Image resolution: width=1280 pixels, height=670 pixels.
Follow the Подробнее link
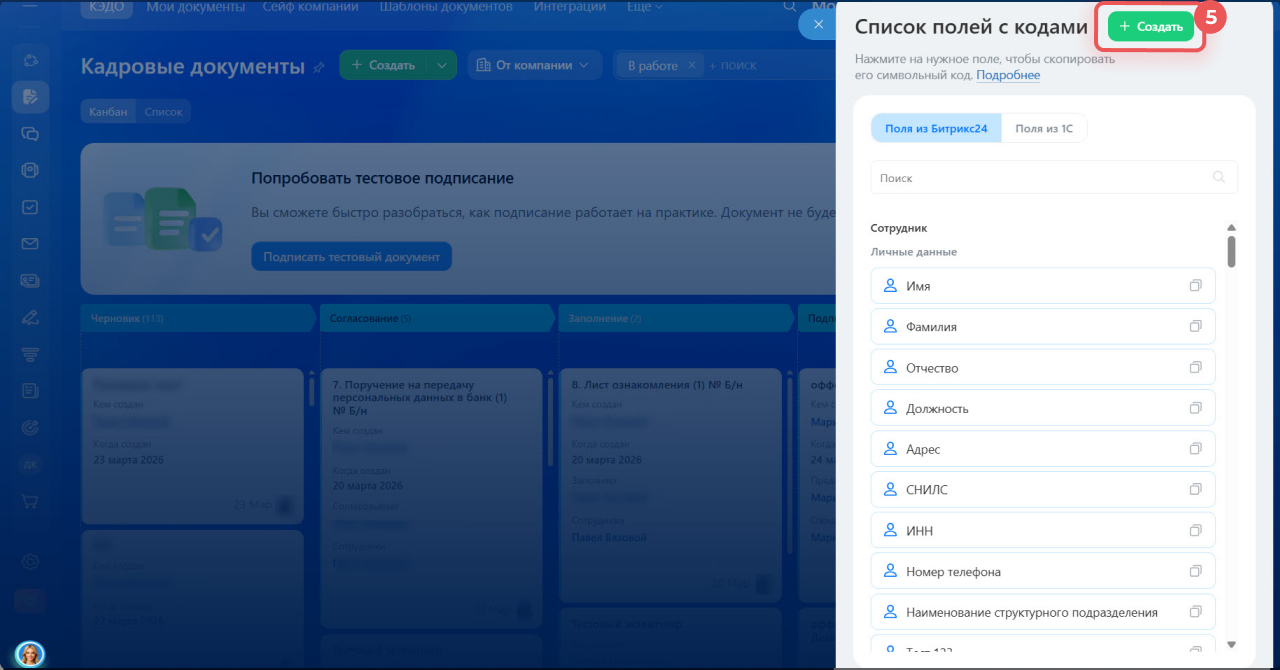pyautogui.click(x=1008, y=75)
